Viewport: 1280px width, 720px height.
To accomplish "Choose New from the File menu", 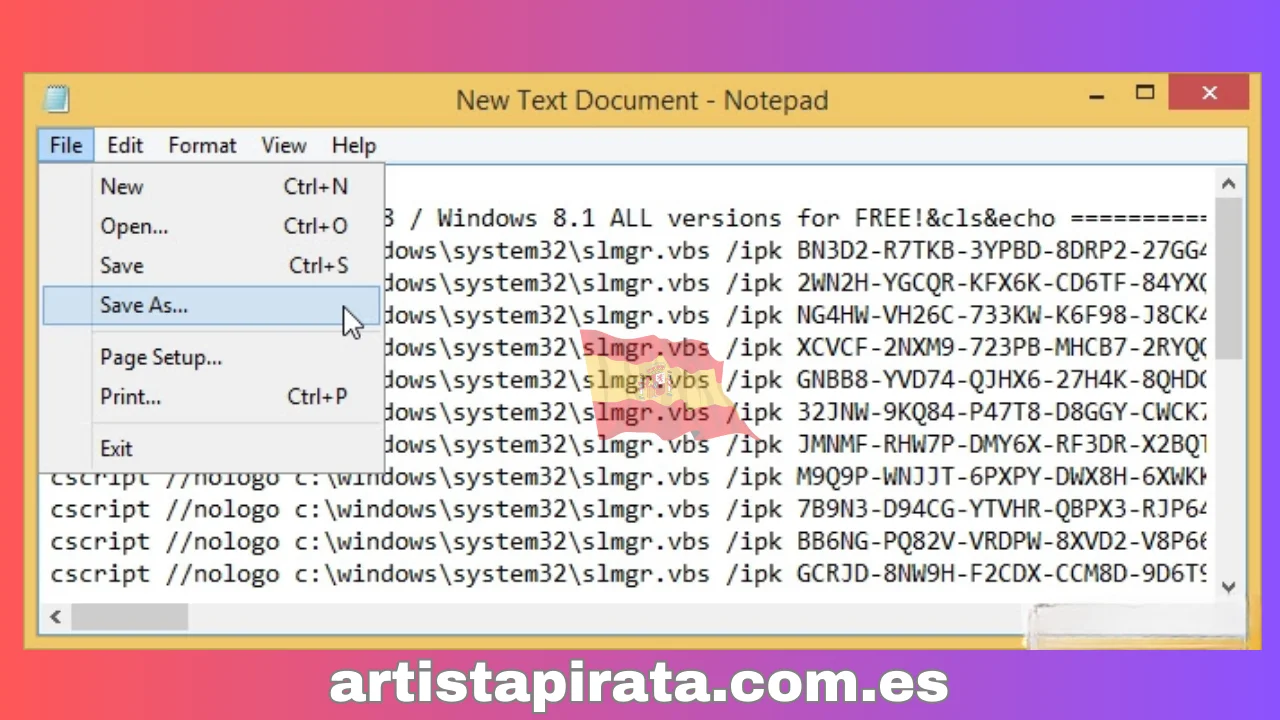I will tap(211, 186).
